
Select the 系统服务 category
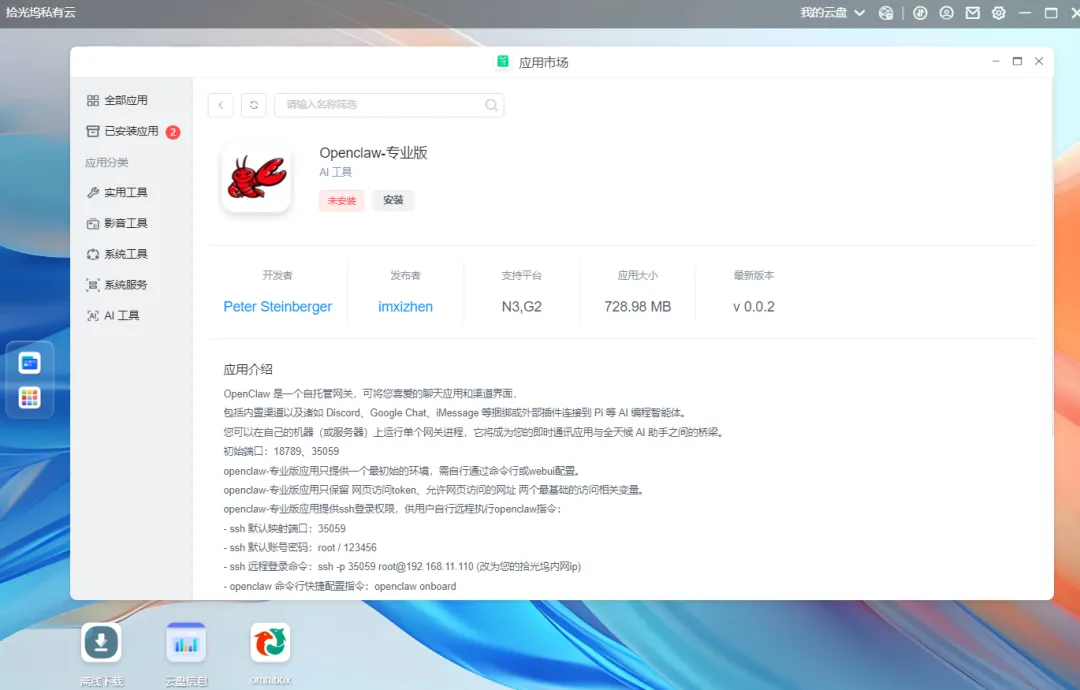(117, 284)
